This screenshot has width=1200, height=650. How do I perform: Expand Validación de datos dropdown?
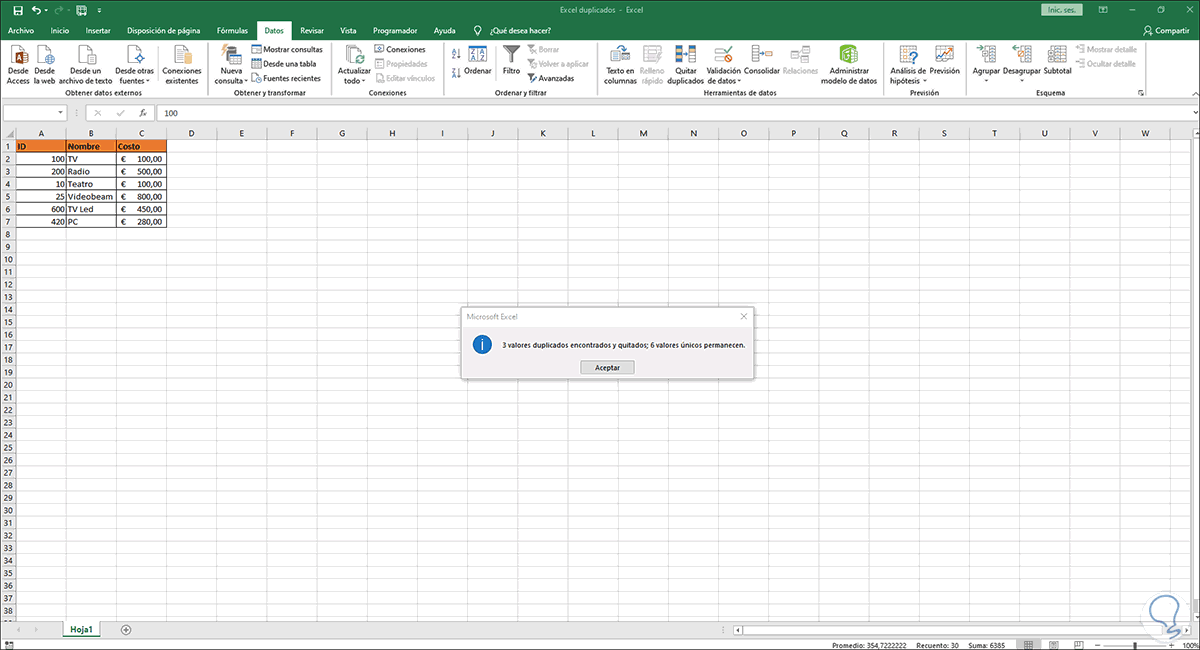tap(739, 81)
